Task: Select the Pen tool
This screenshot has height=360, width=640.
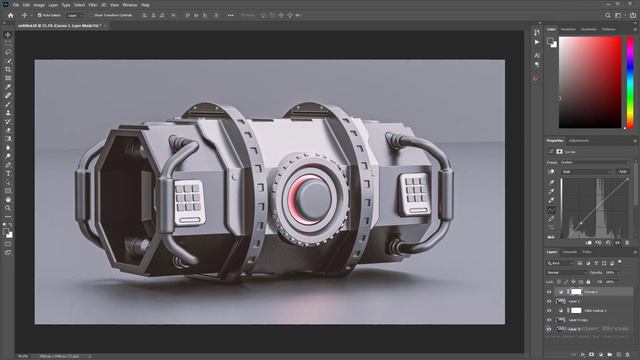Action: click(8, 165)
